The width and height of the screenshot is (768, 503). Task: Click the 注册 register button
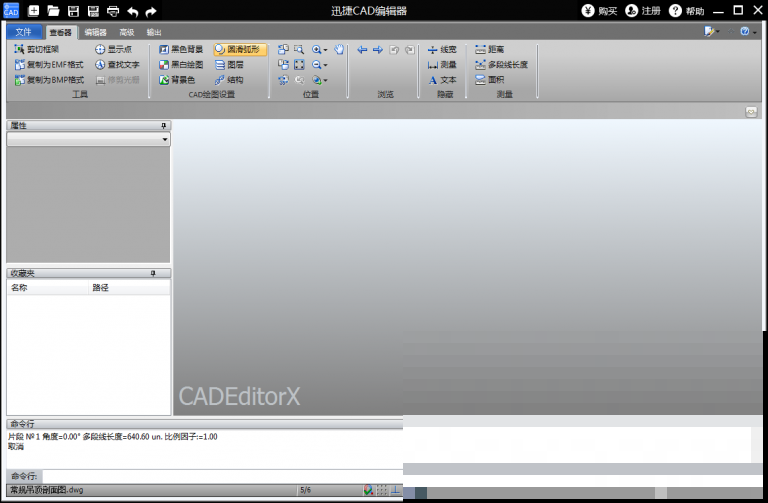pos(643,11)
